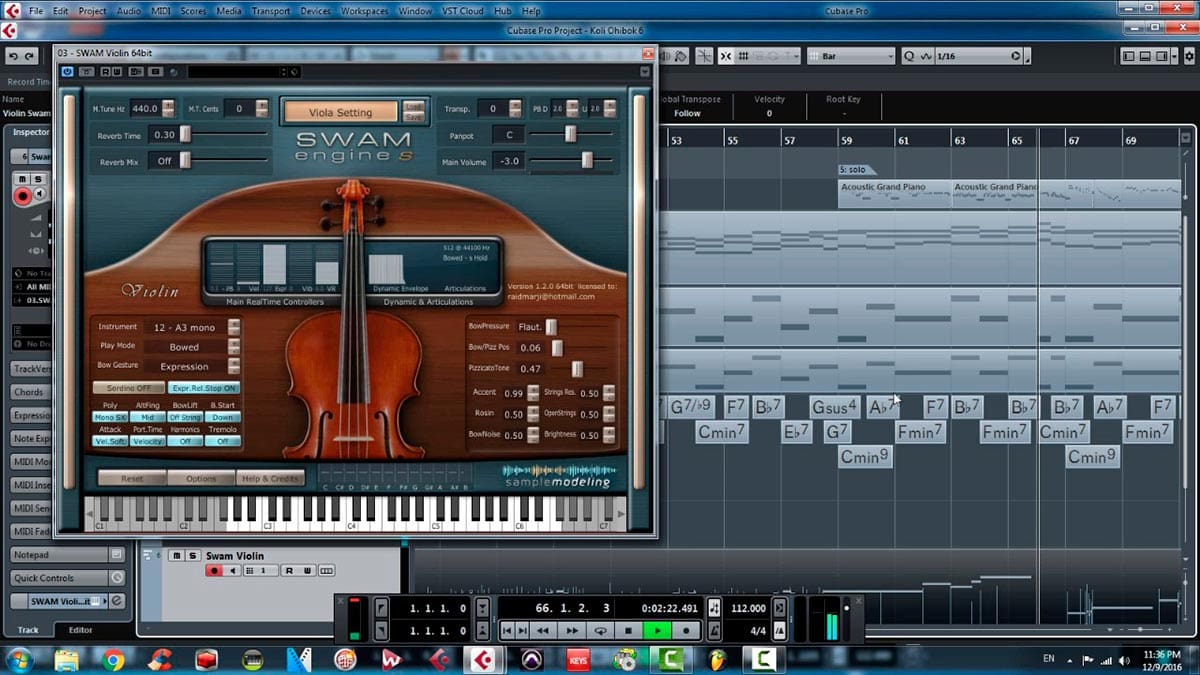Toggle the transport Cycle loop button

point(600,630)
